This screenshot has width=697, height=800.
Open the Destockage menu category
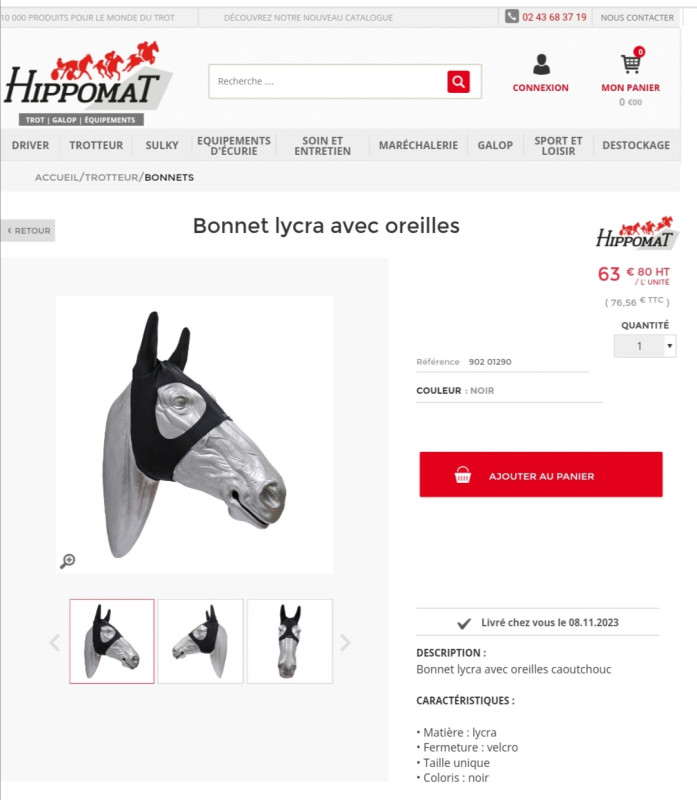(636, 145)
